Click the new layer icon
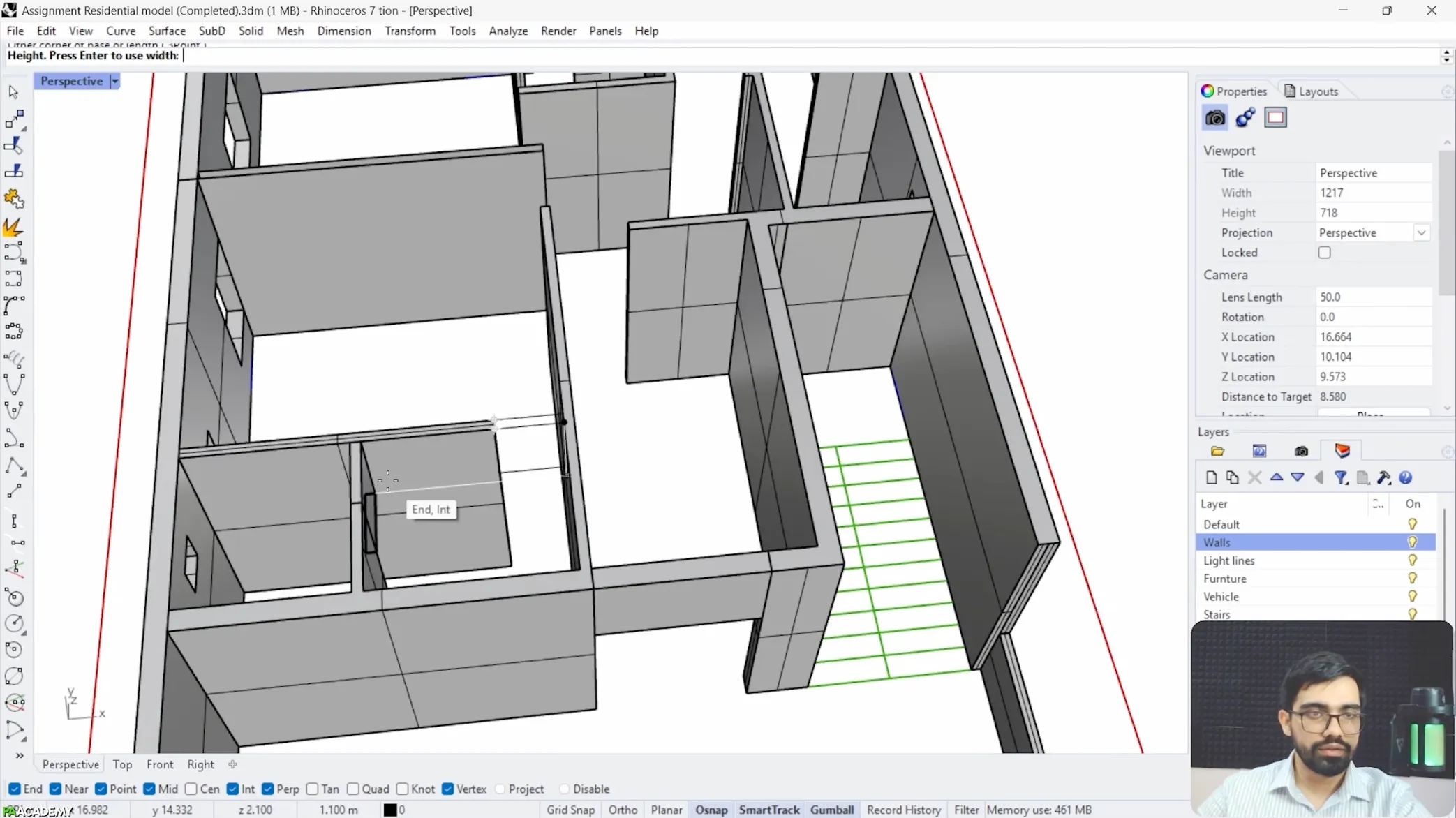 (x=1211, y=477)
